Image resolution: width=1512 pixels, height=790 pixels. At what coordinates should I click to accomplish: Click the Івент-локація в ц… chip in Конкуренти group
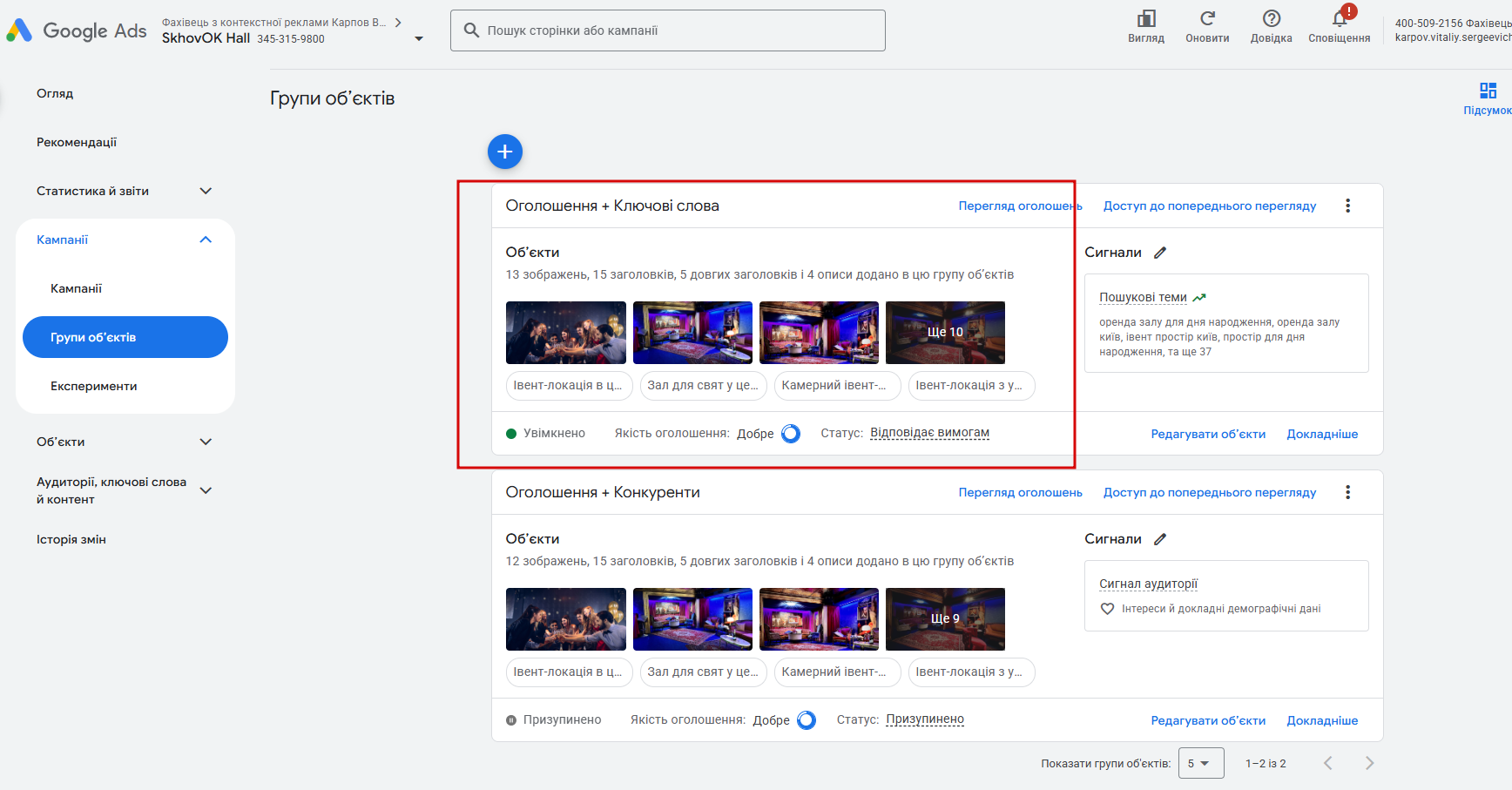pos(569,672)
